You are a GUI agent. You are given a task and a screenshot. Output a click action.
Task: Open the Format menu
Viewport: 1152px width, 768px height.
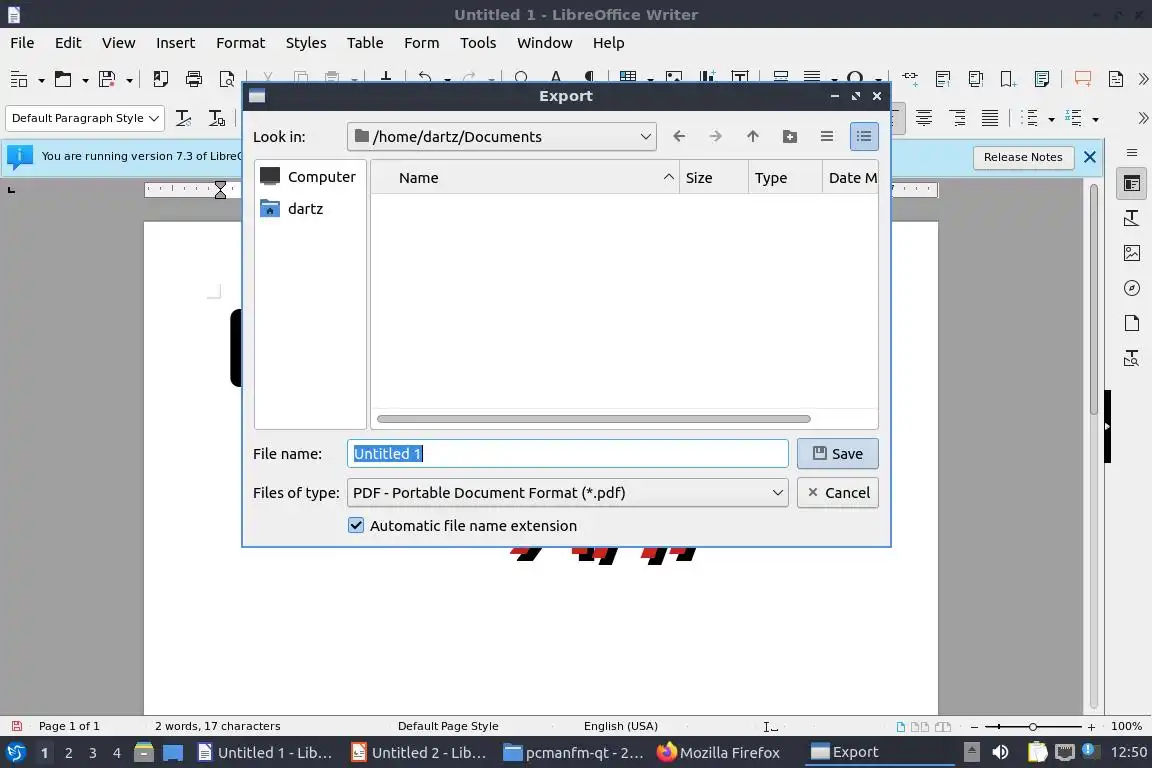click(240, 43)
